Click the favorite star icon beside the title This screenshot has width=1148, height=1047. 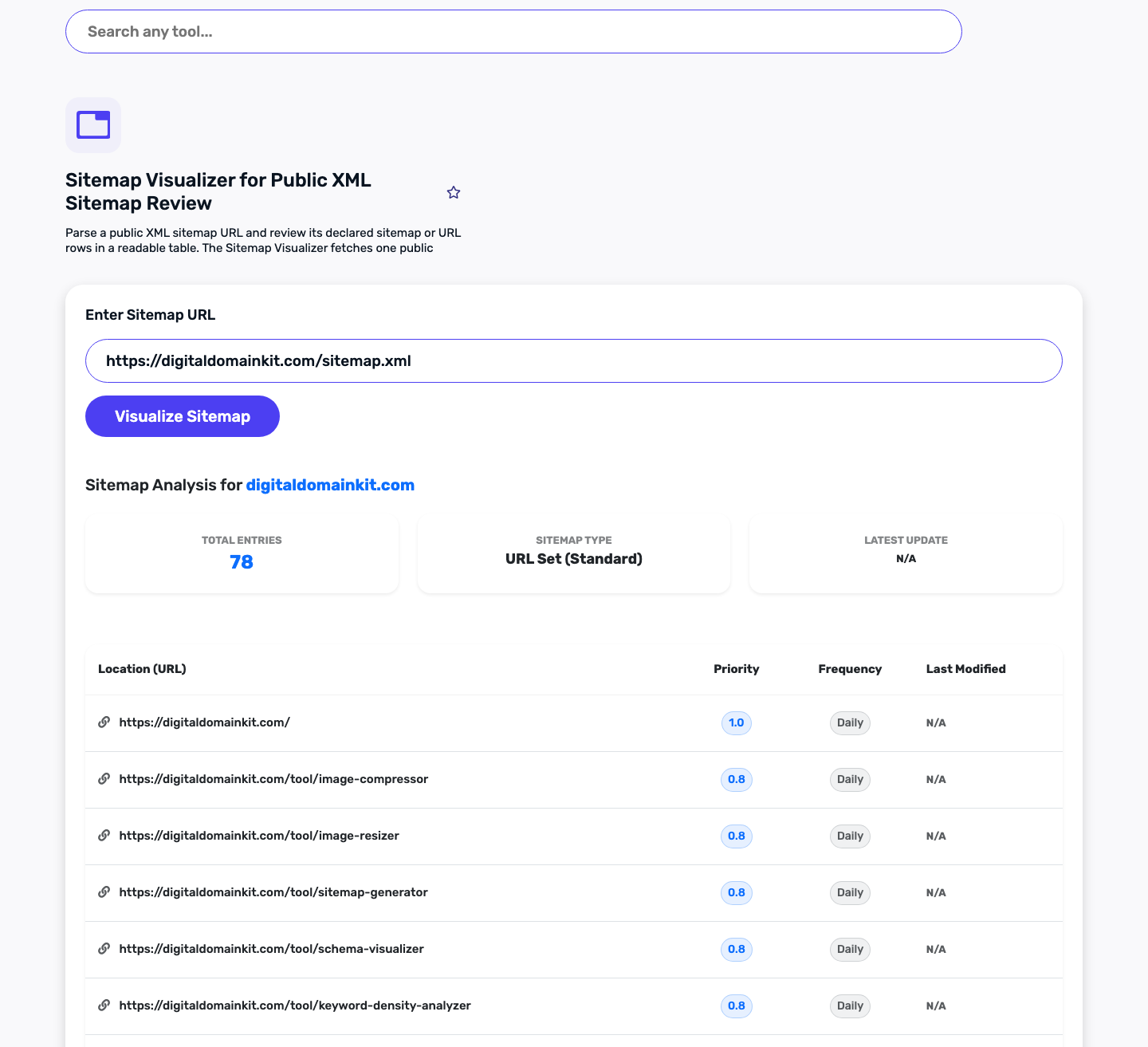(x=454, y=192)
